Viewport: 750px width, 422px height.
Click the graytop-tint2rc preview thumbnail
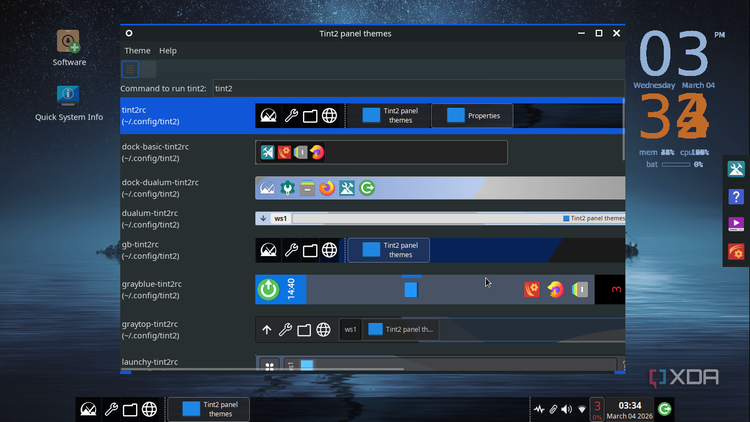pos(440,330)
